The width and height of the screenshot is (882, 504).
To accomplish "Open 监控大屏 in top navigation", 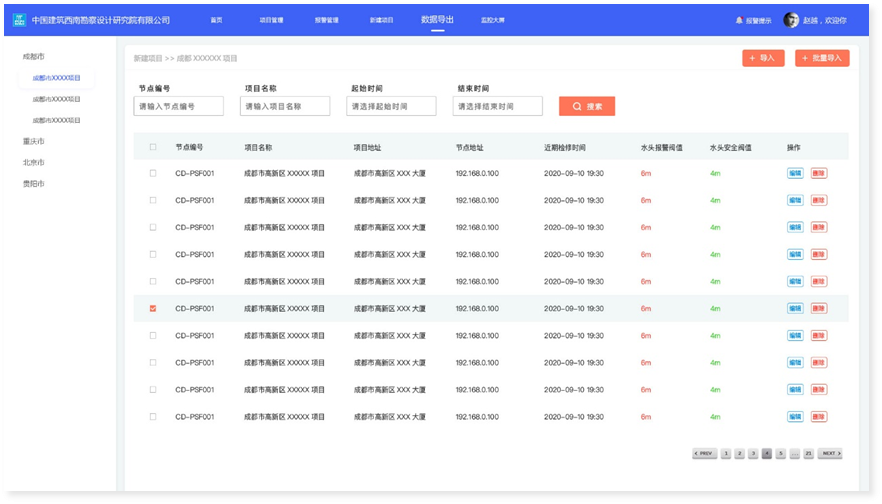I will click(x=493, y=20).
